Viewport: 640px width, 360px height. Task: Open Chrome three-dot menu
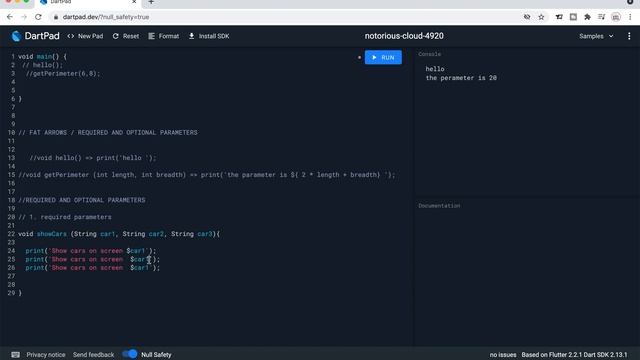[630, 17]
